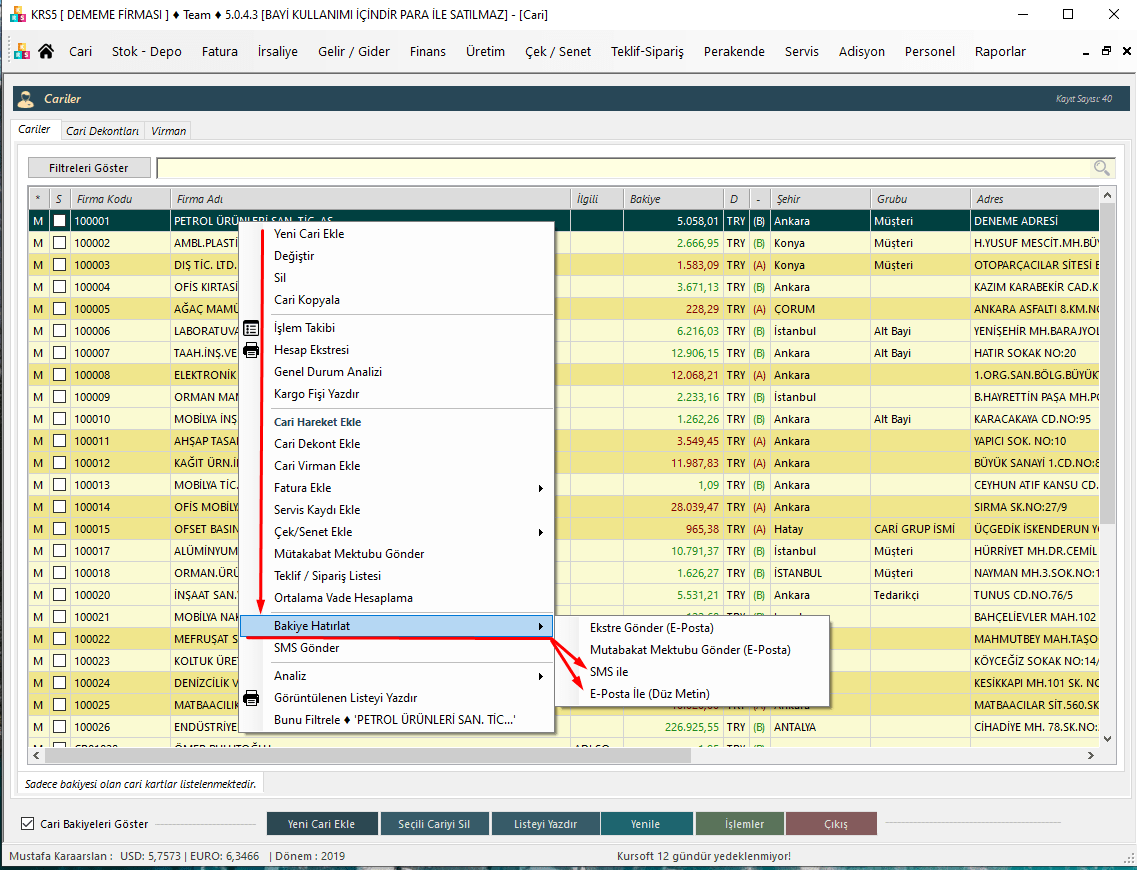Click the 226.925,55 balance cell
The image size is (1137, 870).
[673, 727]
